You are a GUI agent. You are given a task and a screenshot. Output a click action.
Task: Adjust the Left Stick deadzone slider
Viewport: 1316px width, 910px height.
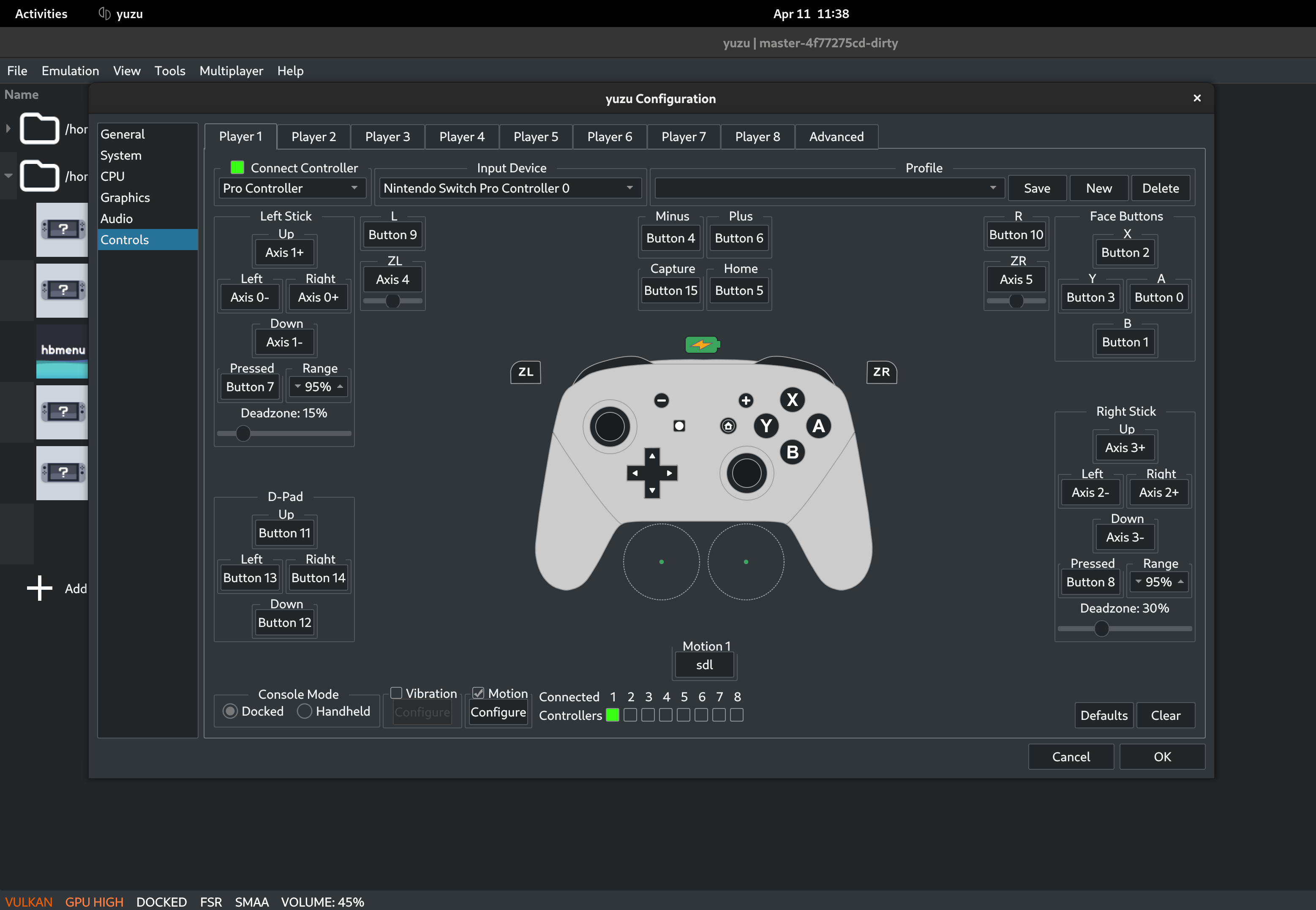coord(243,433)
